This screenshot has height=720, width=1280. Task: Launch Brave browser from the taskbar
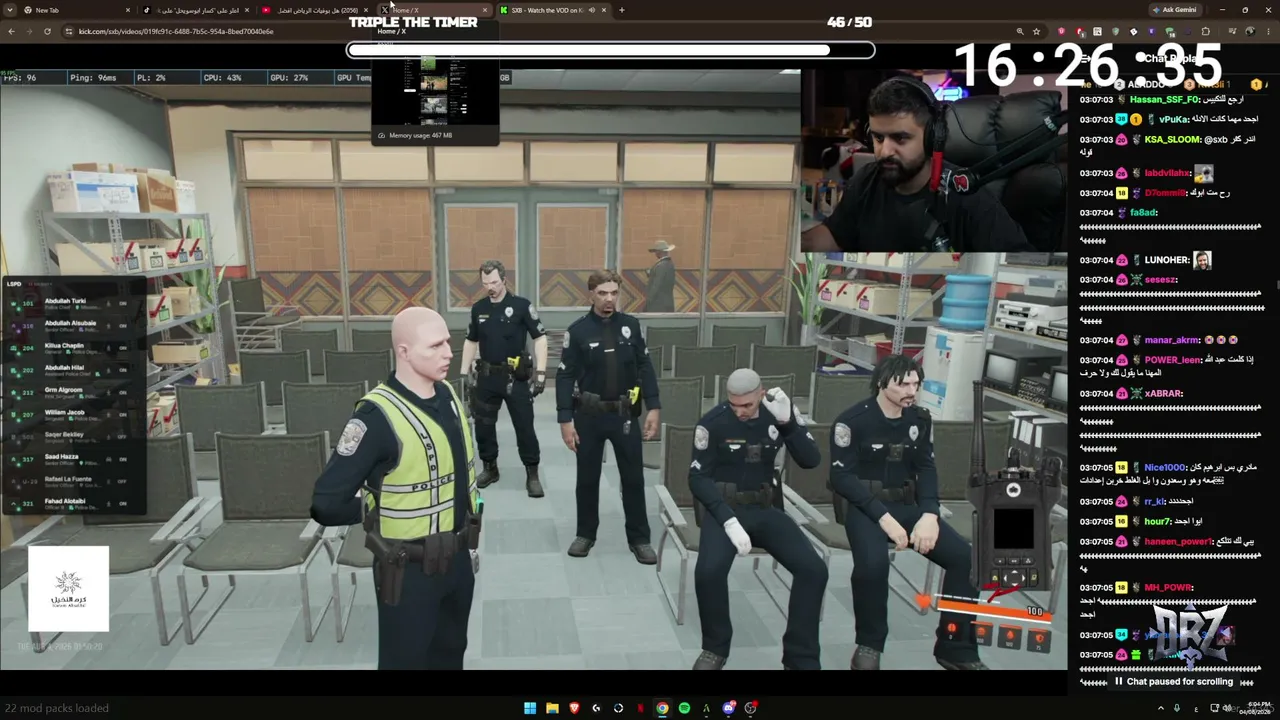tap(574, 708)
